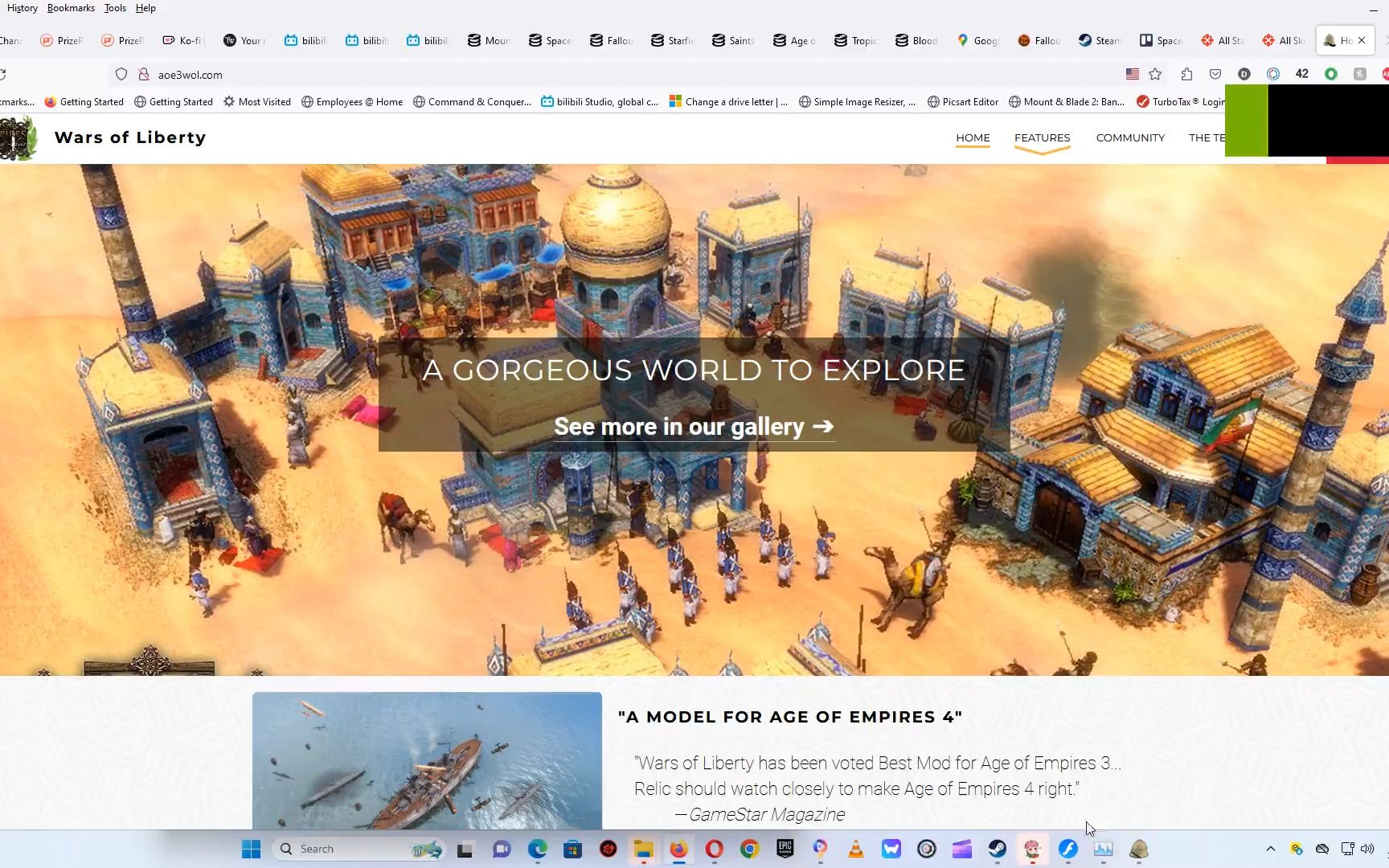Open Opera browser from taskbar
The height and width of the screenshot is (868, 1389).
point(714,849)
